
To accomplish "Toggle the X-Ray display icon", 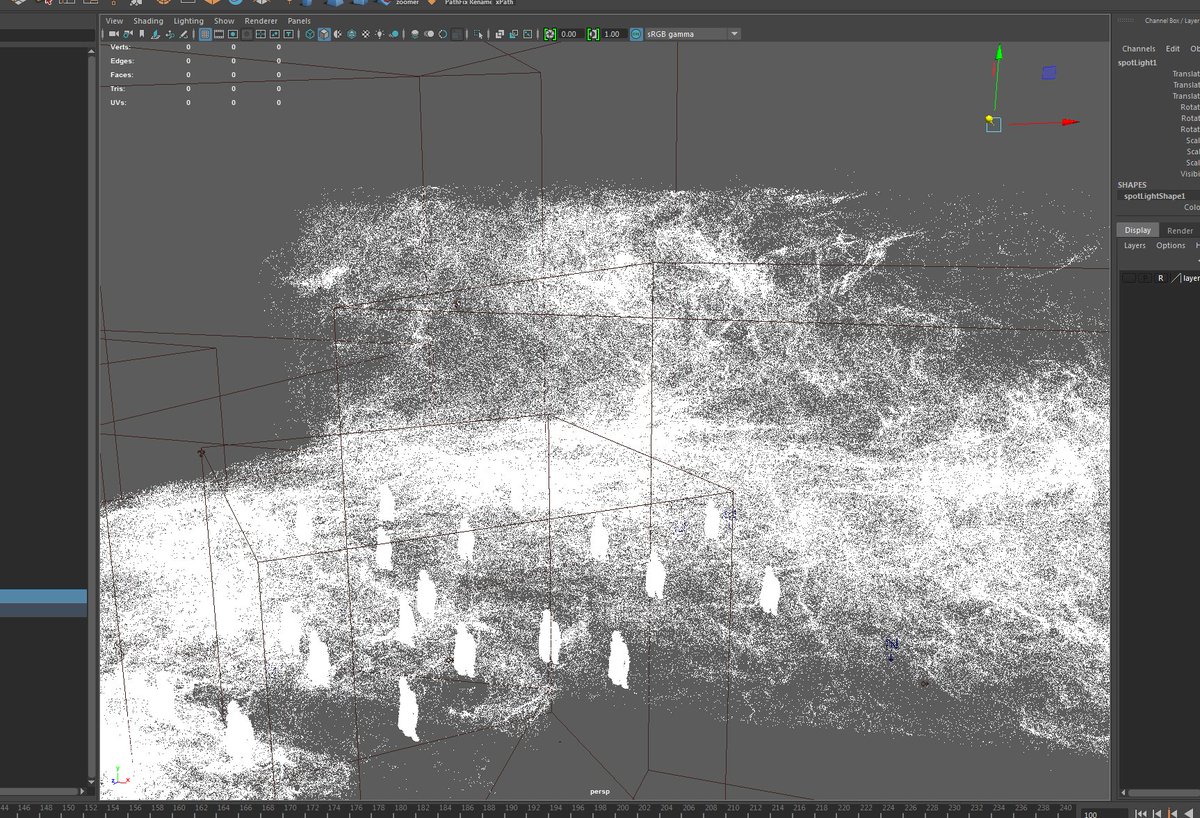I will (x=499, y=34).
